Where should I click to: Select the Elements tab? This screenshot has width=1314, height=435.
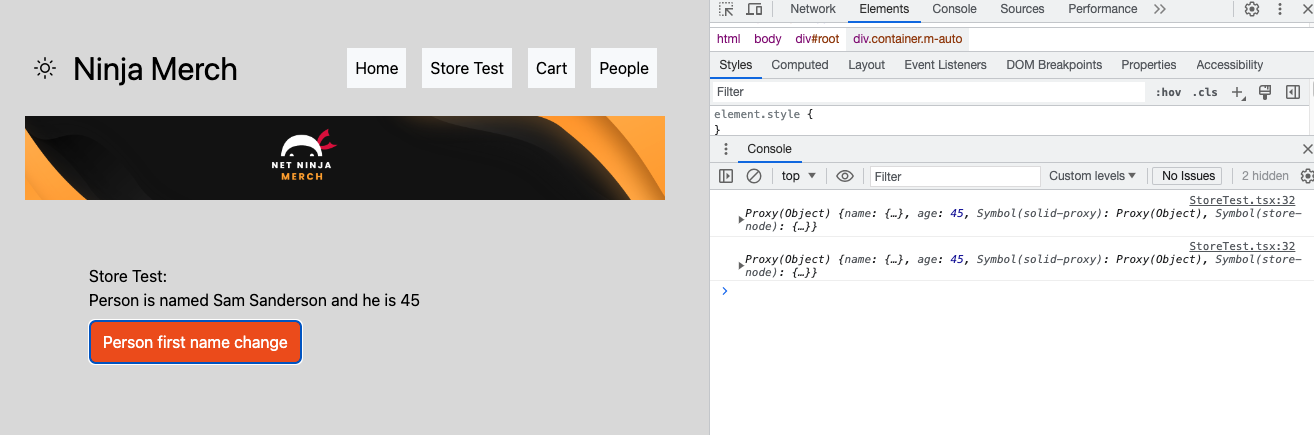[x=884, y=9]
